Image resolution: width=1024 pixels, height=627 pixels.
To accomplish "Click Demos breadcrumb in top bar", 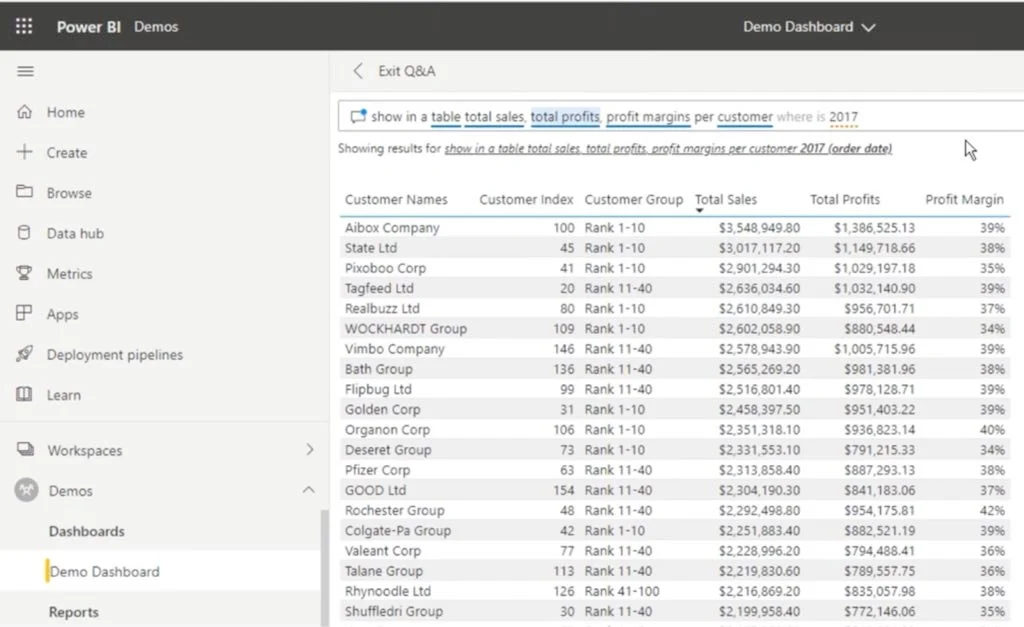I will pos(156,27).
